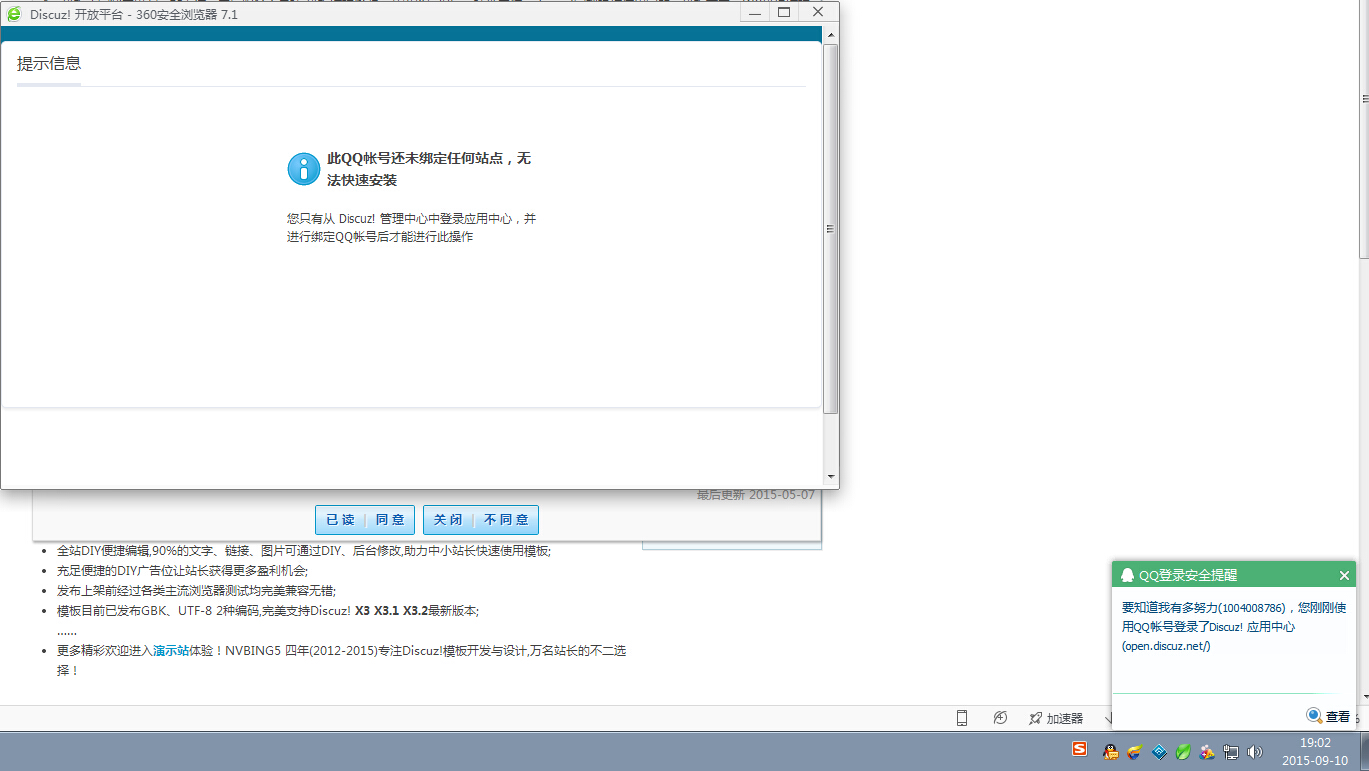
Task: Click the 此QQ帐号还未绑定任何站点 message text
Action: pos(429,169)
